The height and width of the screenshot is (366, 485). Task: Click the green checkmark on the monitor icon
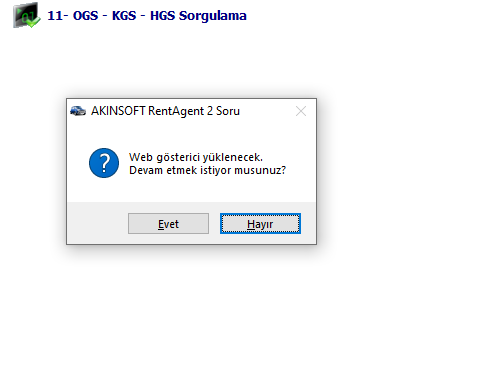point(33,22)
